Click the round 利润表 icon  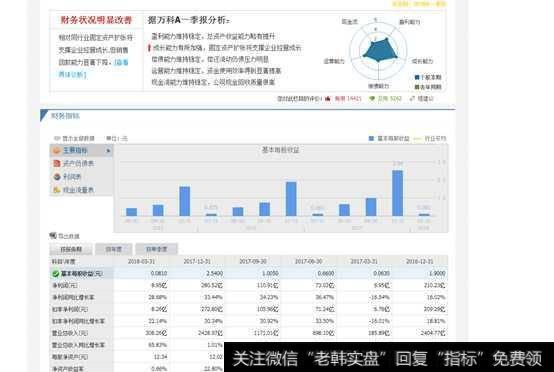click(57, 177)
